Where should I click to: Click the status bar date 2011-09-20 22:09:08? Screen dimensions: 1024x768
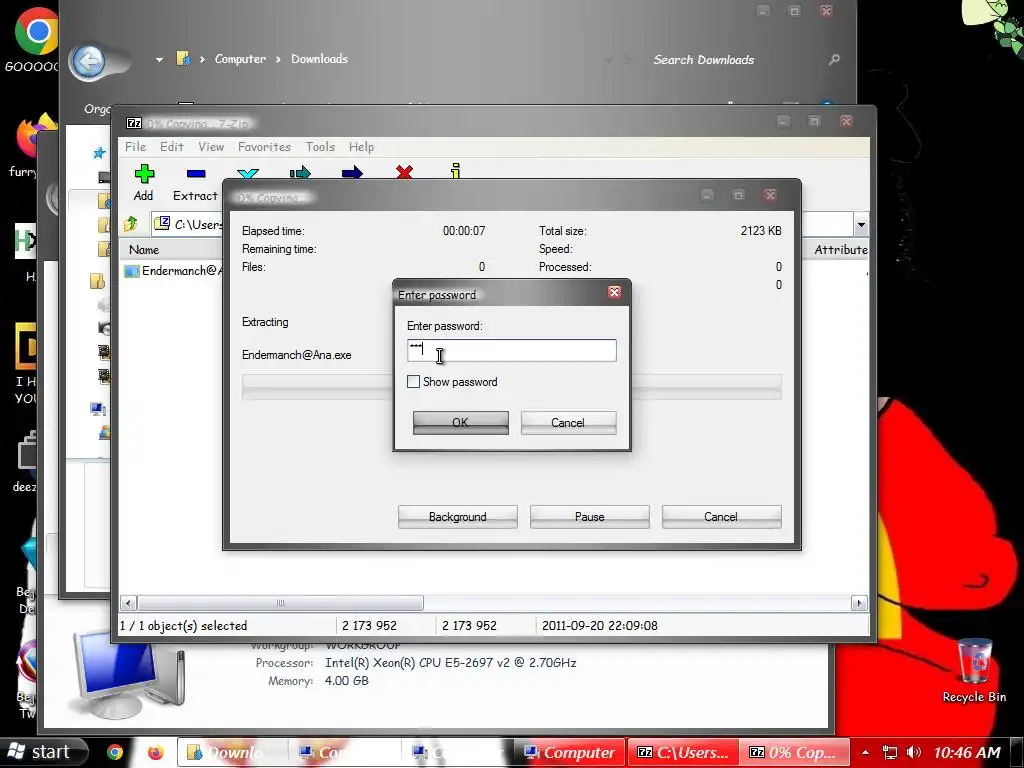(600, 625)
